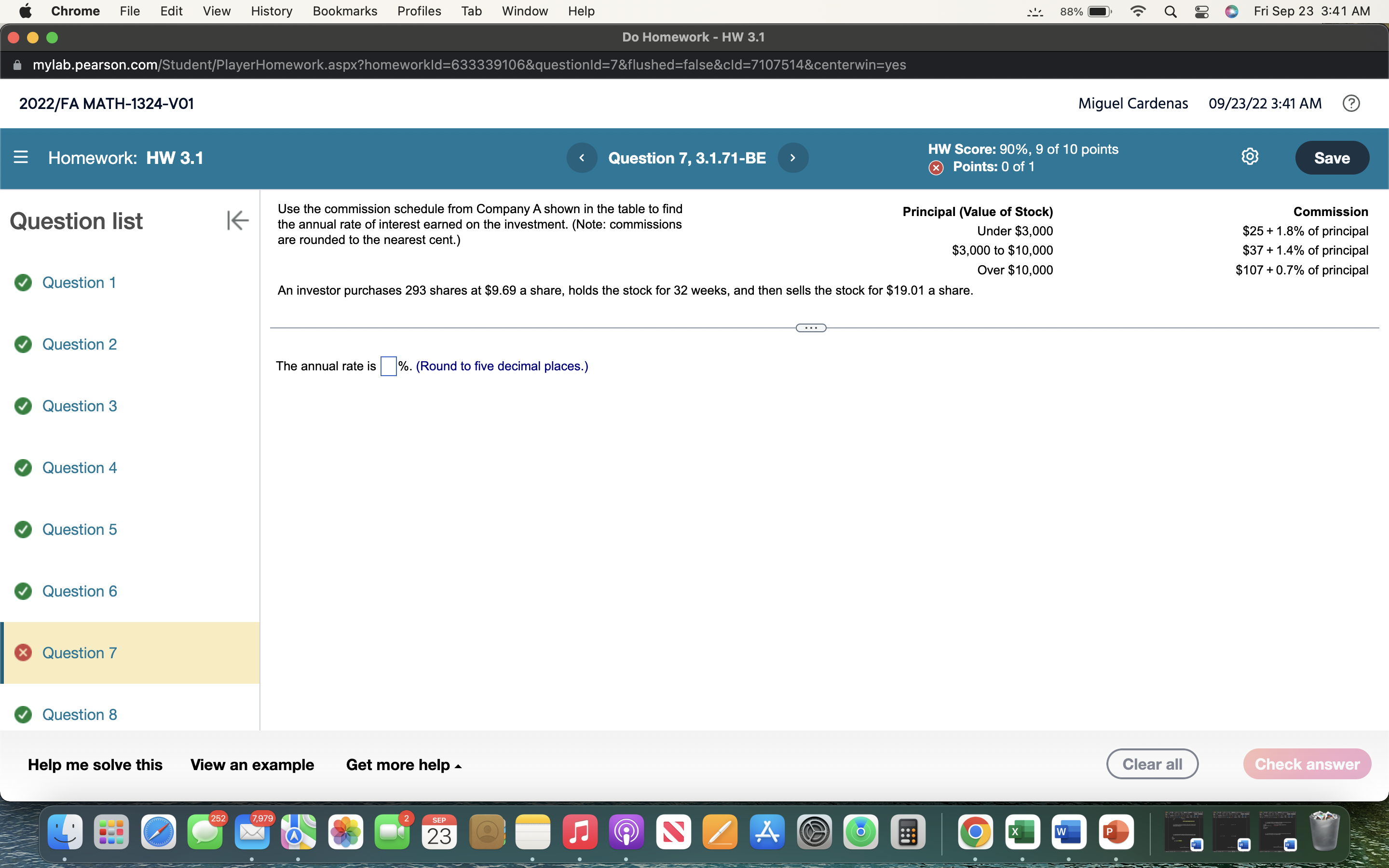Go to the next question with the right chevron
The width and height of the screenshot is (1389, 868).
pos(793,157)
